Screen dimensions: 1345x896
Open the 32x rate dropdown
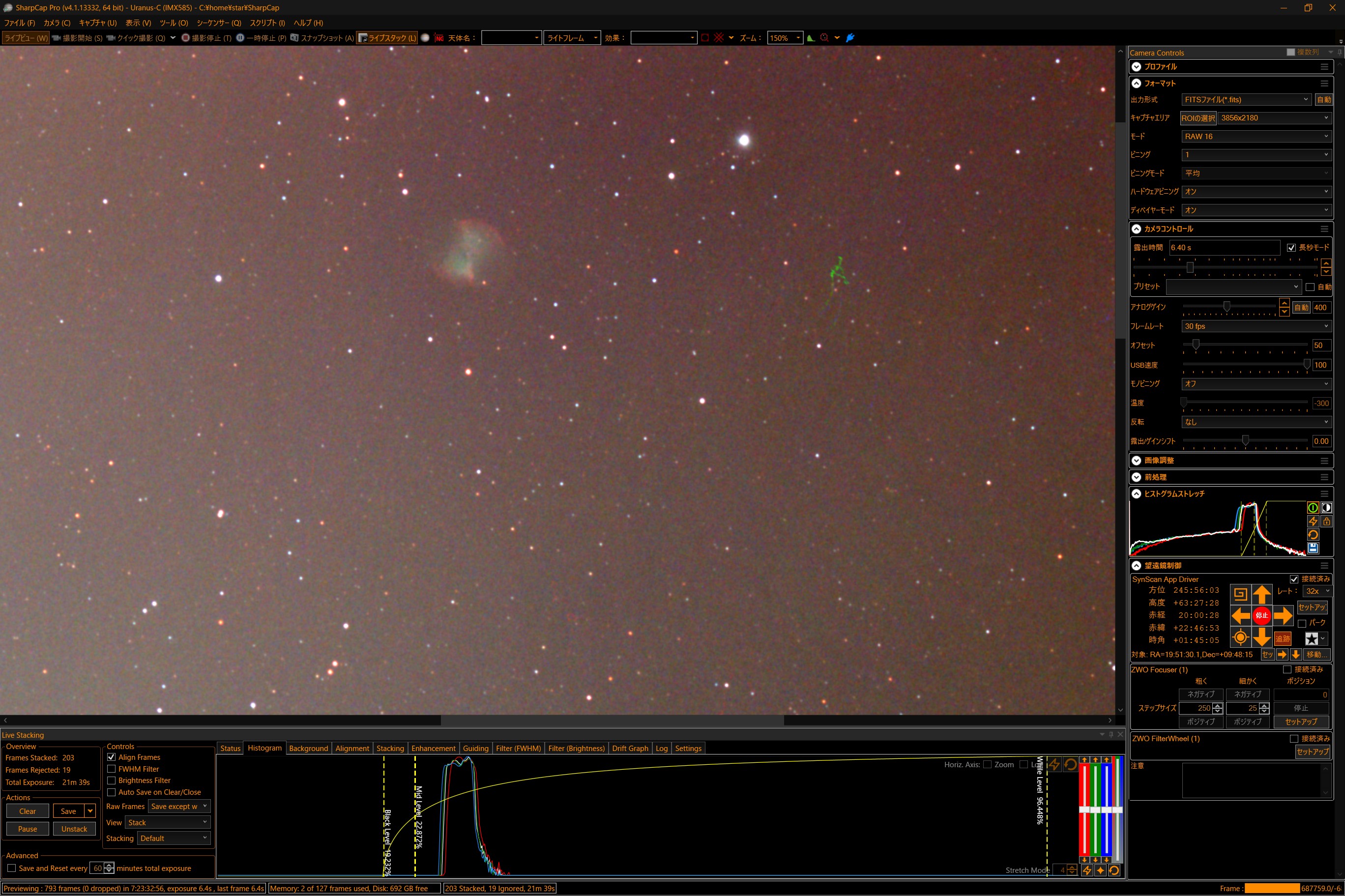(1318, 591)
